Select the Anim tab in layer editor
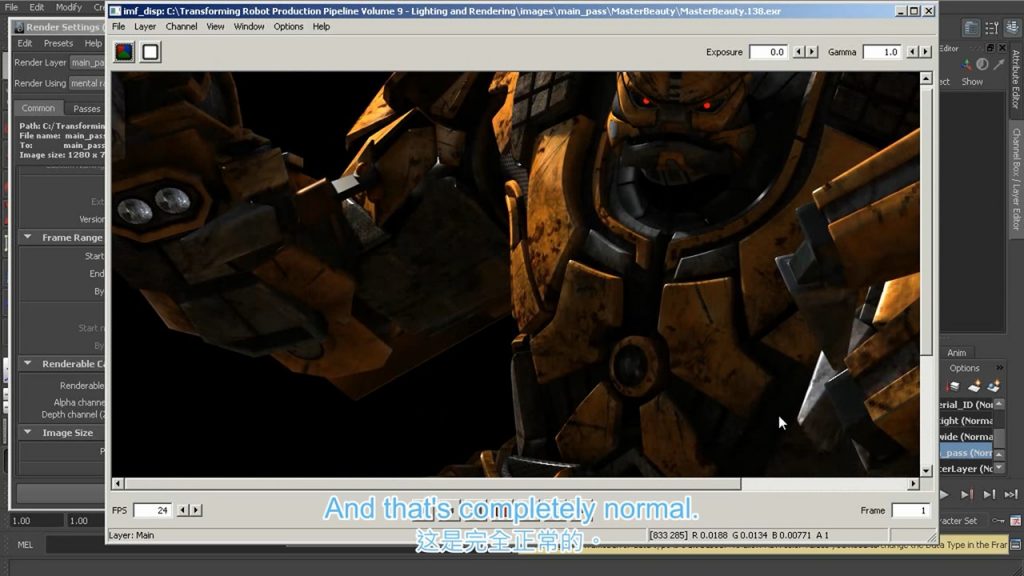Viewport: 1024px width, 576px height. [x=957, y=353]
